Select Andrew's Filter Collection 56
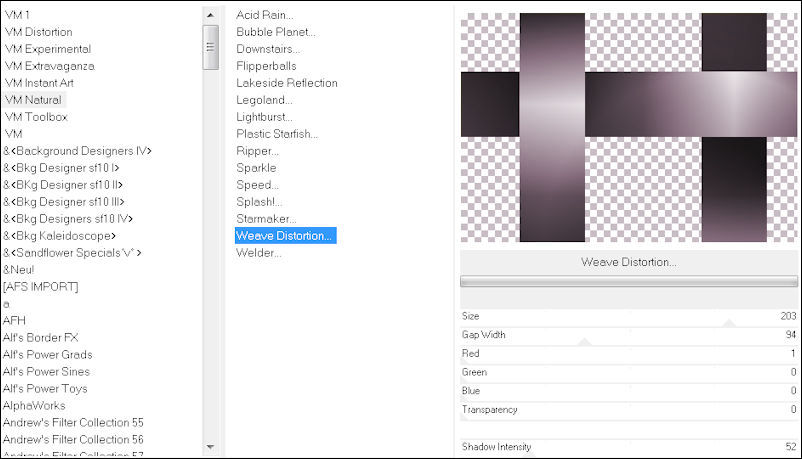The height and width of the screenshot is (459, 802). pyautogui.click(x=73, y=439)
